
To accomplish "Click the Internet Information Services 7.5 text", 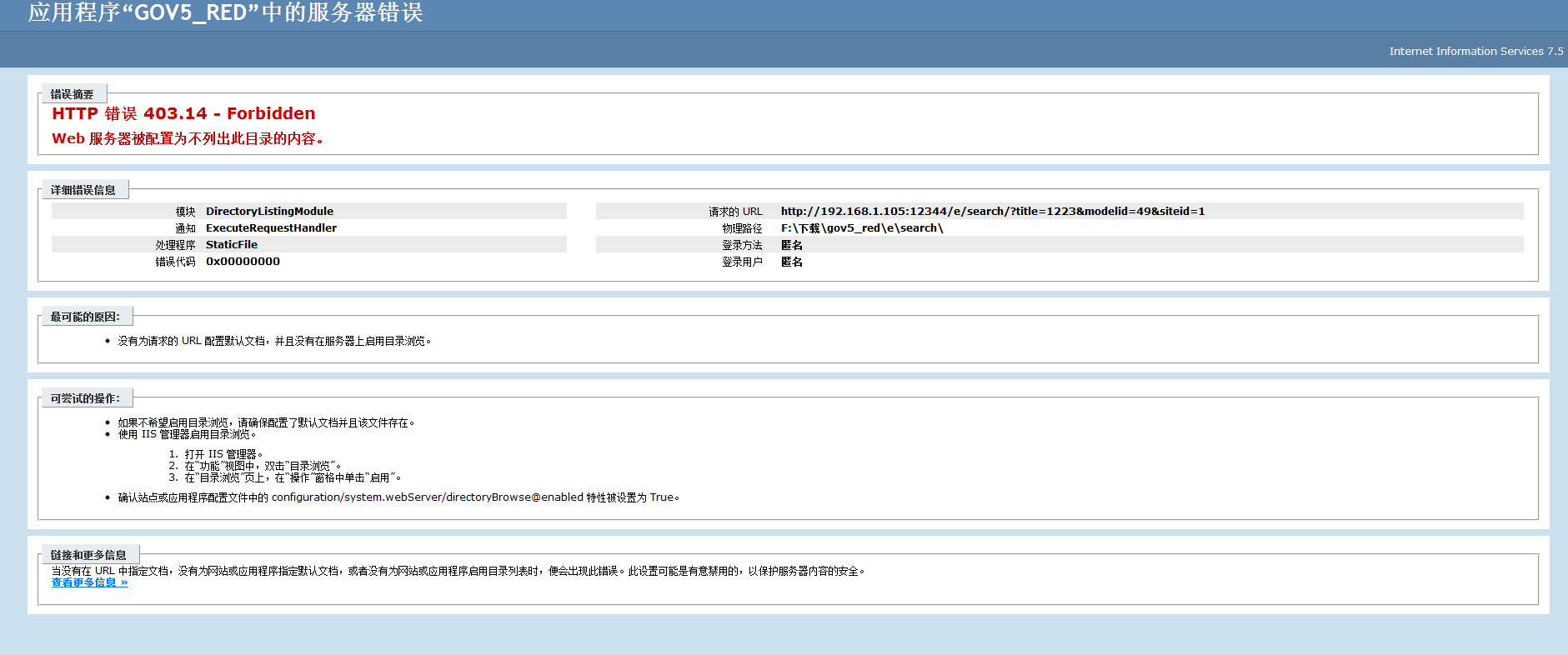I will pos(1475,52).
